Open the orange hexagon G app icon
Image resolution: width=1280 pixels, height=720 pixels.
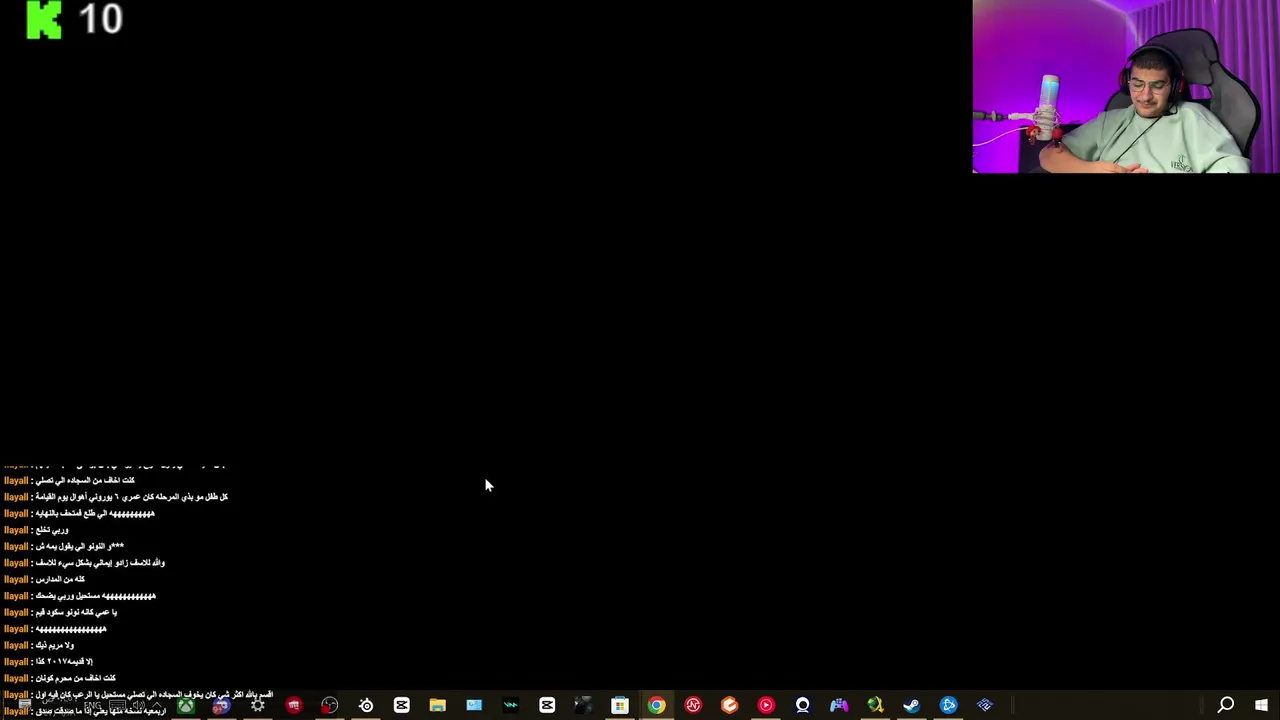[x=729, y=706]
